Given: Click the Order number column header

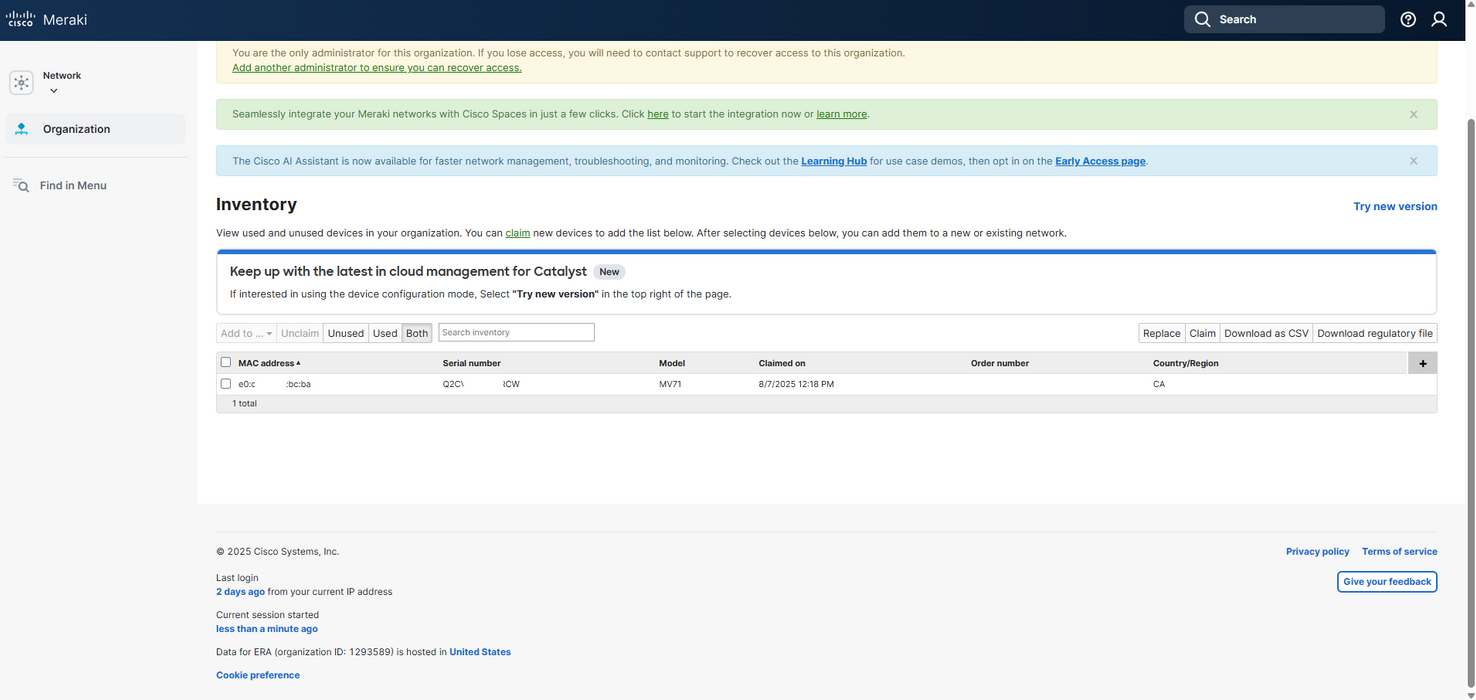Looking at the screenshot, I should (x=1000, y=363).
